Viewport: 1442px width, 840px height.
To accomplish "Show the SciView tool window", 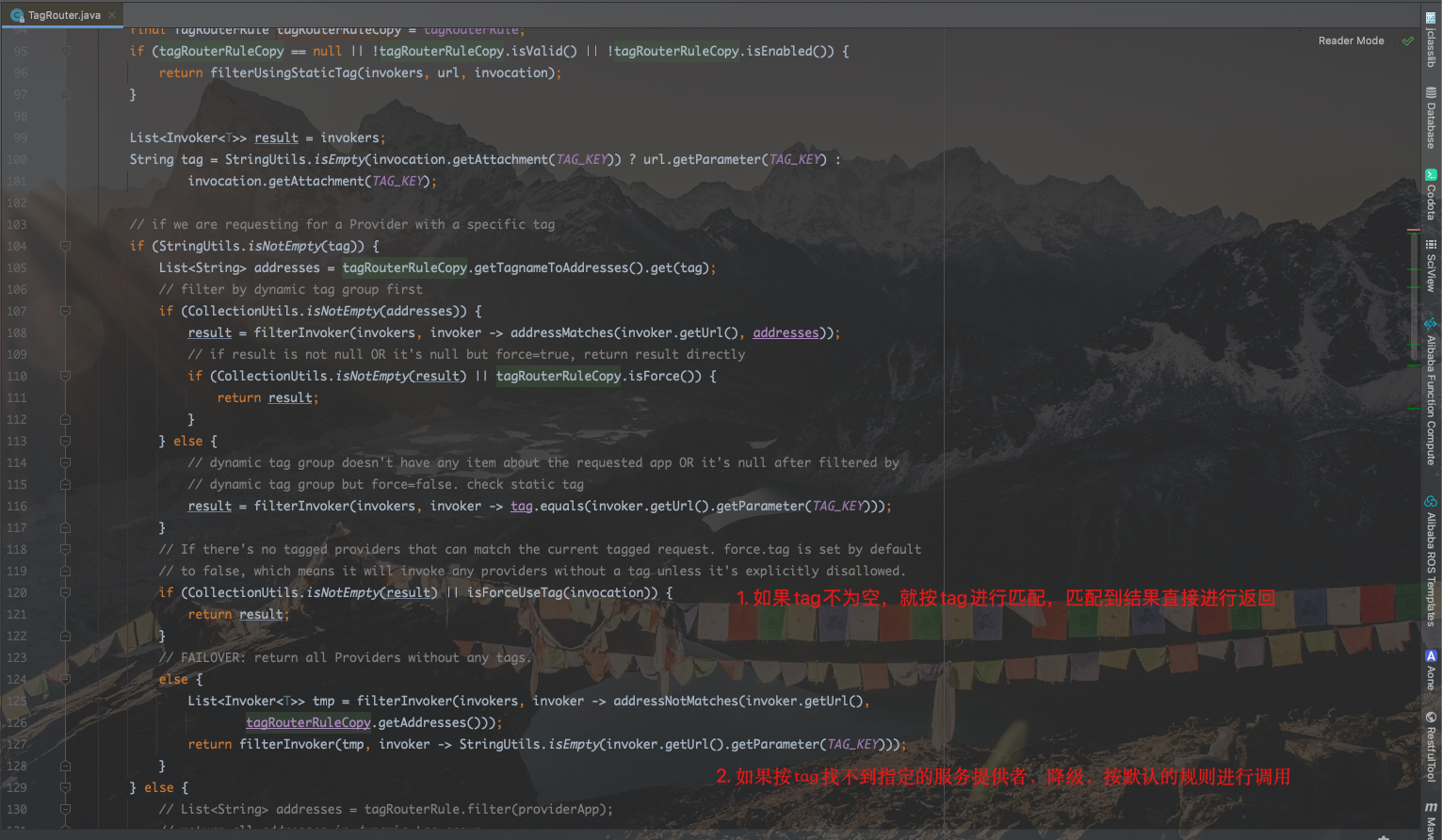I will coord(1431,266).
